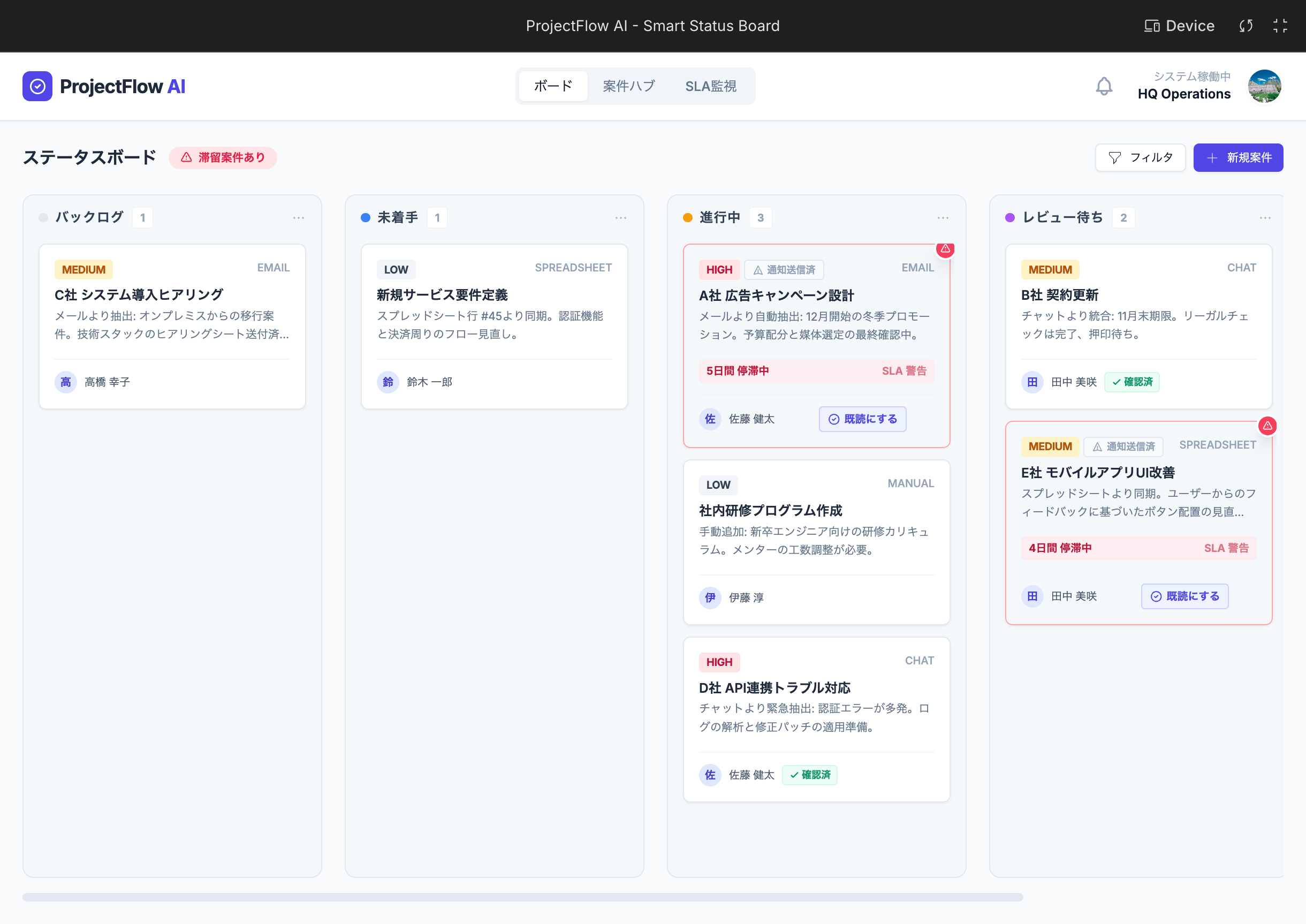Click the Device button in top bar
This screenshot has width=1306, height=924.
point(1179,26)
